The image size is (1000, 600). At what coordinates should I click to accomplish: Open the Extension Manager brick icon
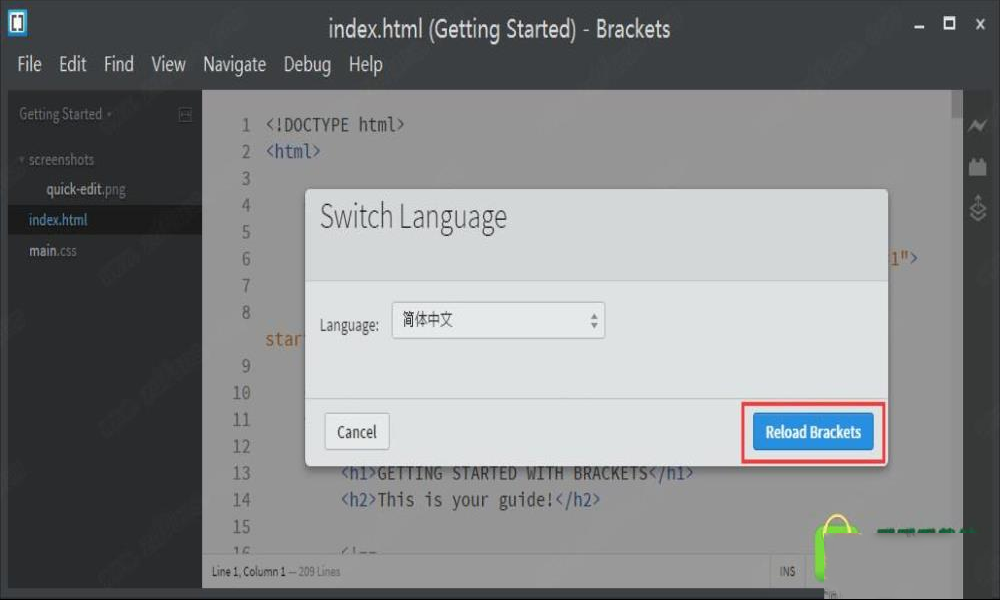coord(977,167)
